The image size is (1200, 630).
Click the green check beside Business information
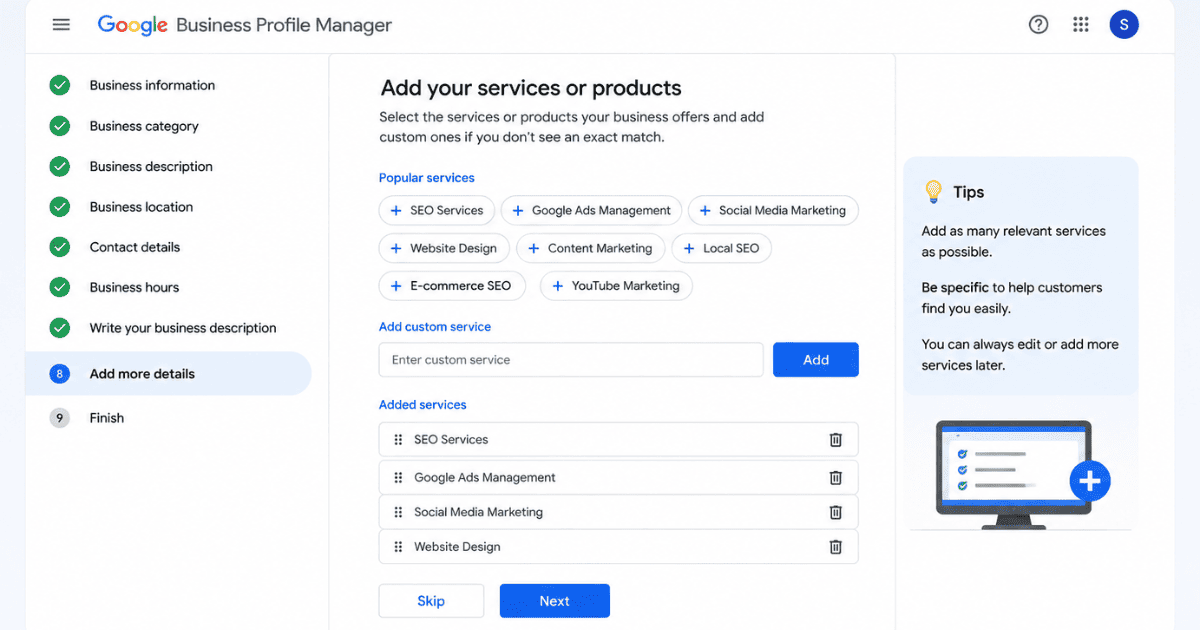pos(60,85)
